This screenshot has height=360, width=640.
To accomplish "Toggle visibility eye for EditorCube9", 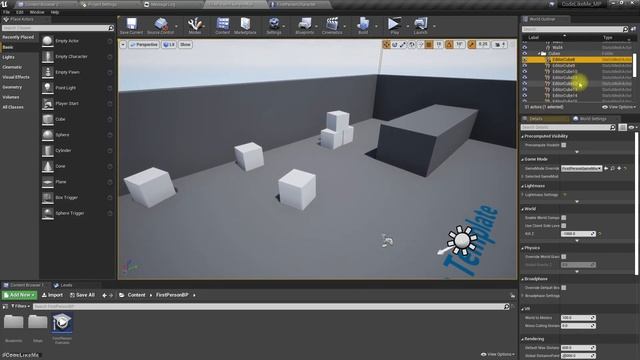I will tap(525, 65).
